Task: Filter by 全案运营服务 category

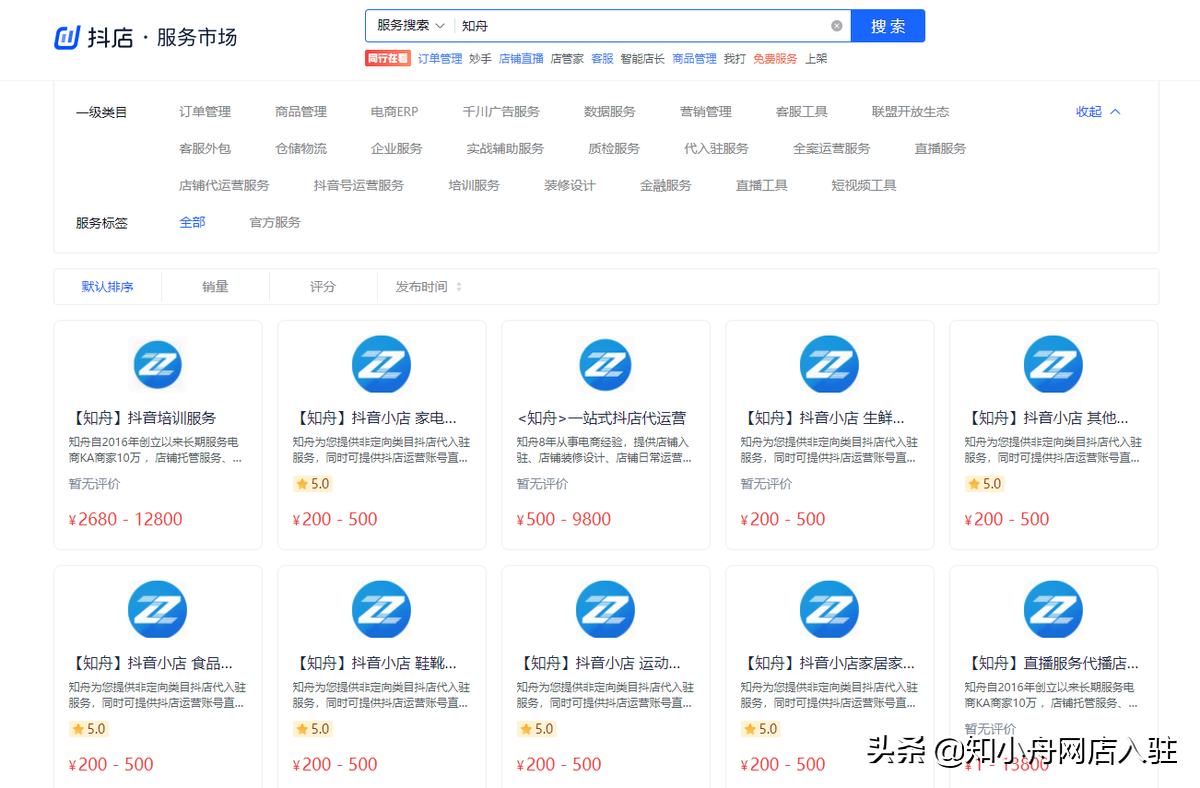Action: point(832,149)
